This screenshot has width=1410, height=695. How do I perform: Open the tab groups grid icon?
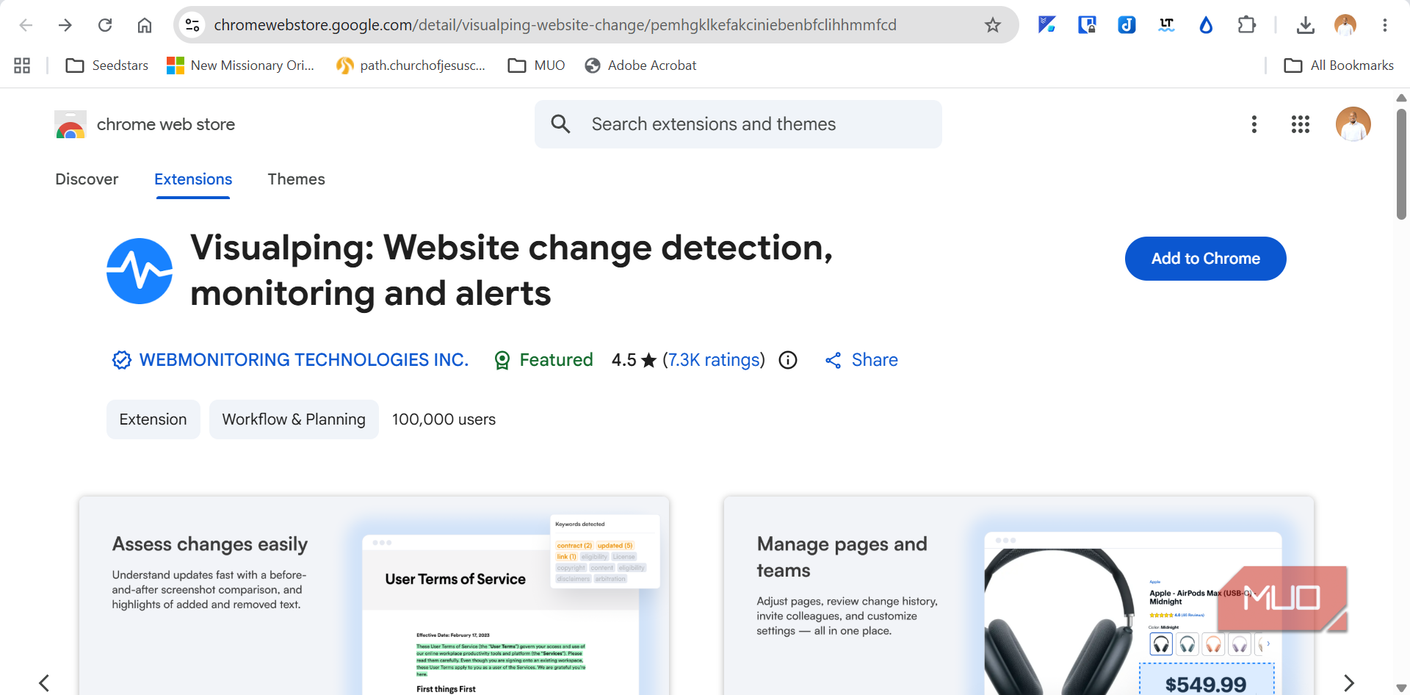coord(22,65)
